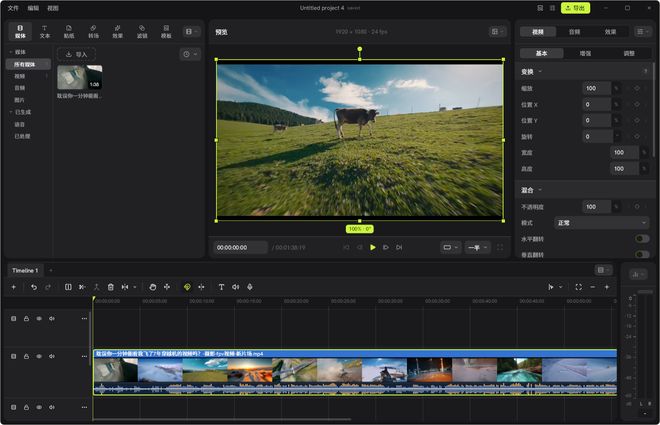Click the green 导出 export button
Image resolution: width=660 pixels, height=425 pixels.
tap(575, 8)
